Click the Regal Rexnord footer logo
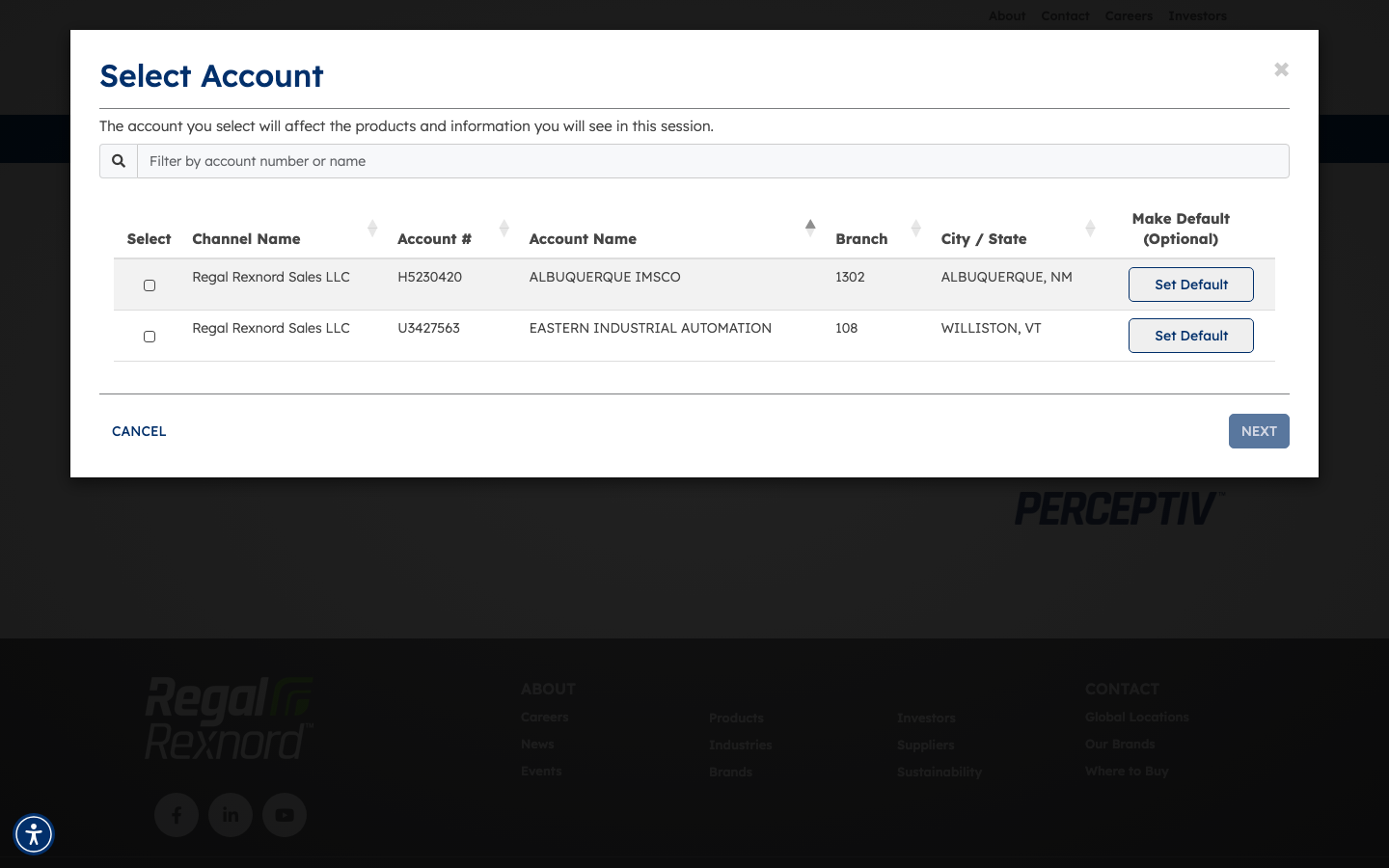1389x868 pixels. [230, 719]
